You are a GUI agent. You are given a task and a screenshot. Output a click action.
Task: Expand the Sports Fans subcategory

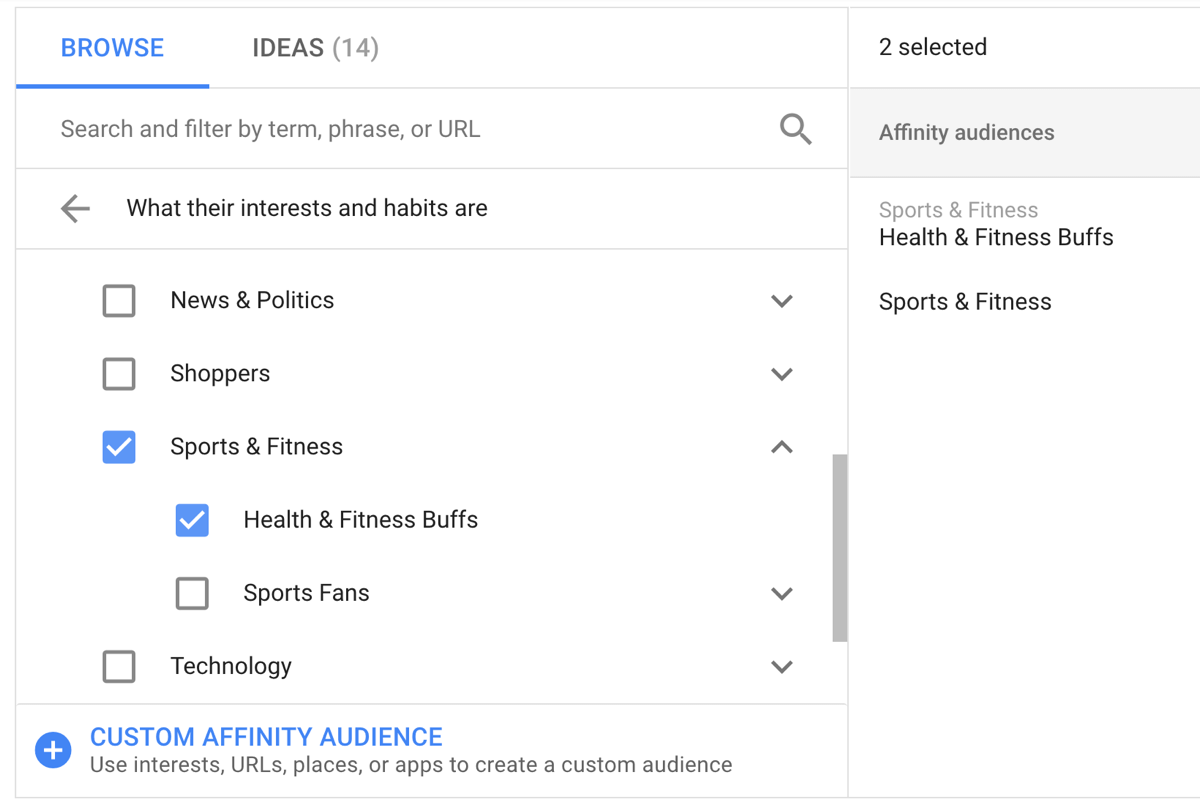(x=782, y=593)
